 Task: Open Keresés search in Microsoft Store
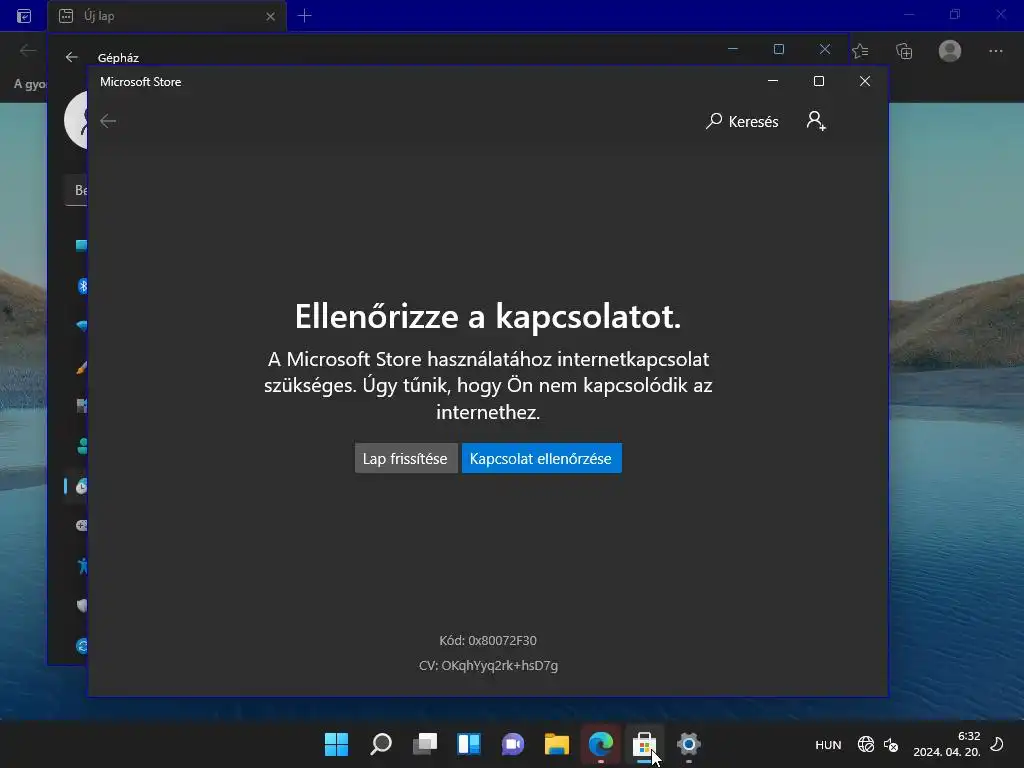tap(742, 121)
